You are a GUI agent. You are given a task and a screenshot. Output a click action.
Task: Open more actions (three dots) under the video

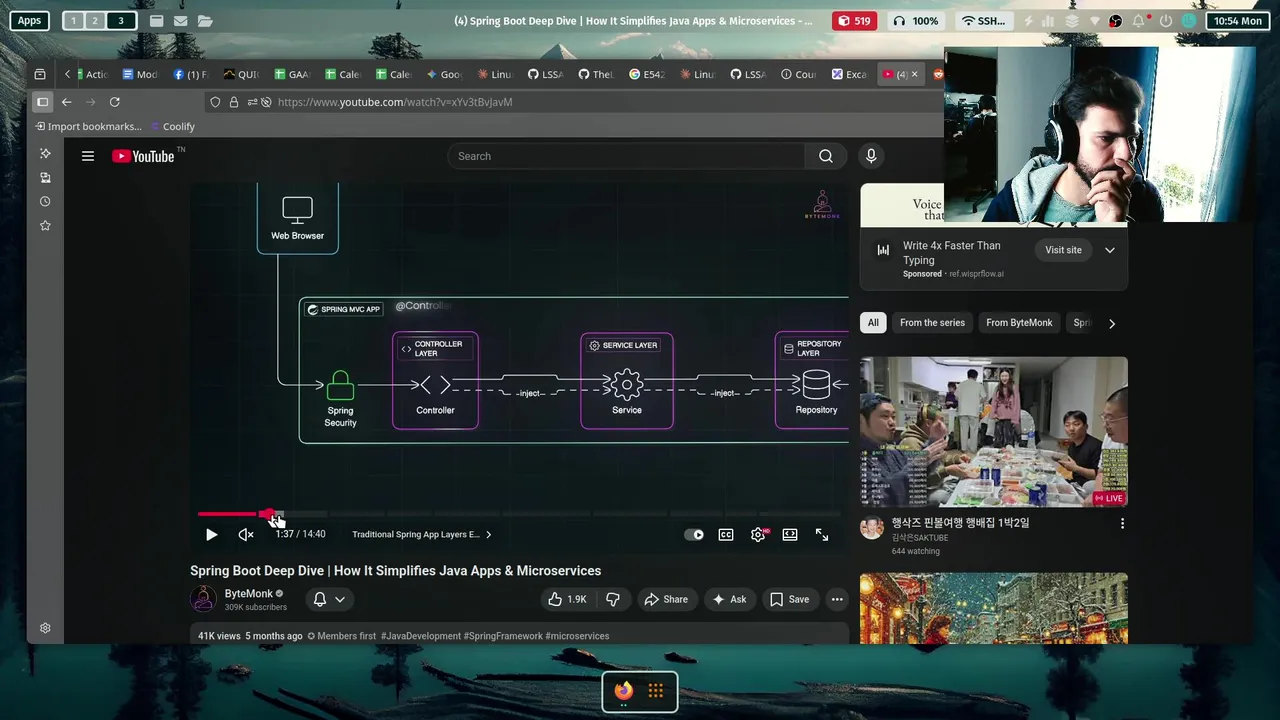tap(837, 599)
